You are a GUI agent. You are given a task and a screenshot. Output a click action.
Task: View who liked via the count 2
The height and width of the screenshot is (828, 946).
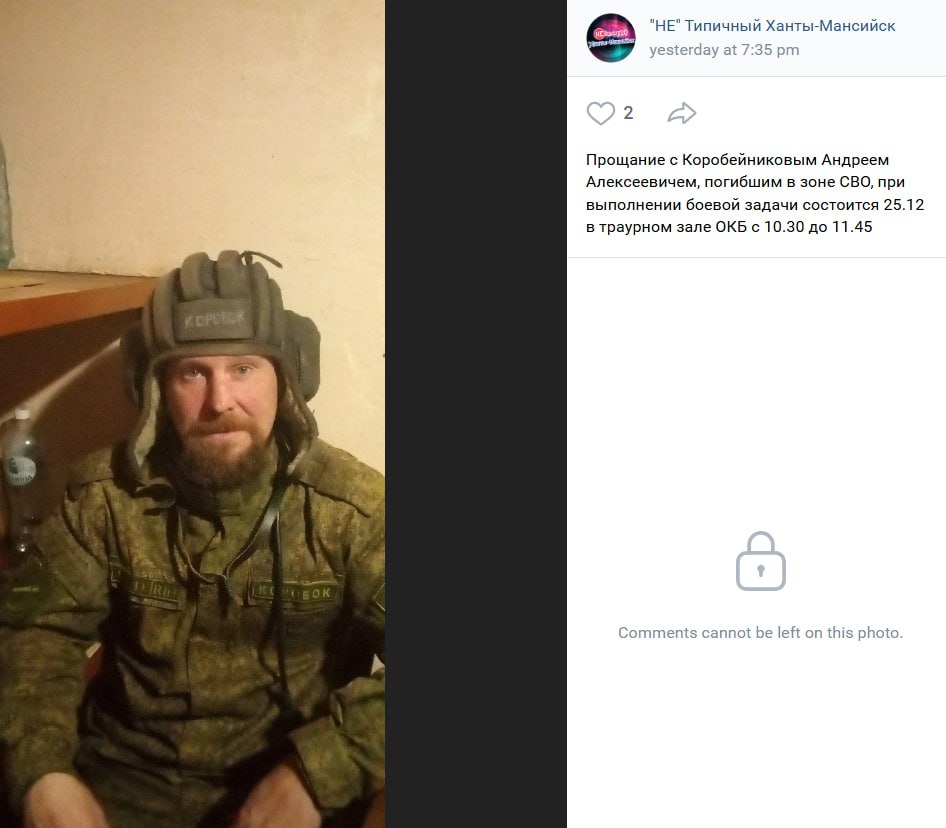(628, 113)
